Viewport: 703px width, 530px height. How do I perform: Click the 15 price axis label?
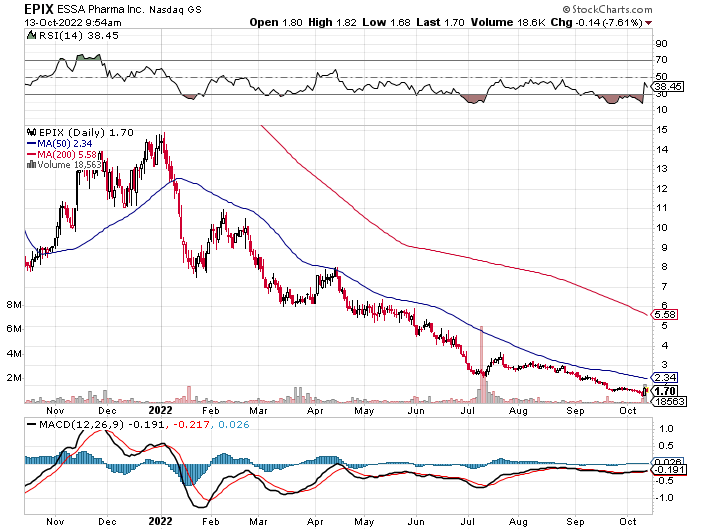(x=662, y=130)
